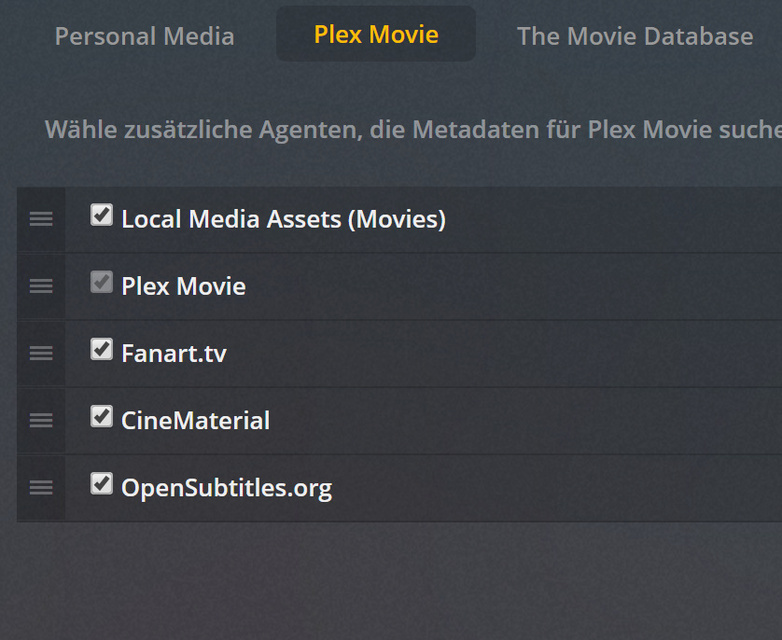This screenshot has height=640, width=782.
Task: Click the Local Media Assets (Movies) label
Action: [283, 219]
